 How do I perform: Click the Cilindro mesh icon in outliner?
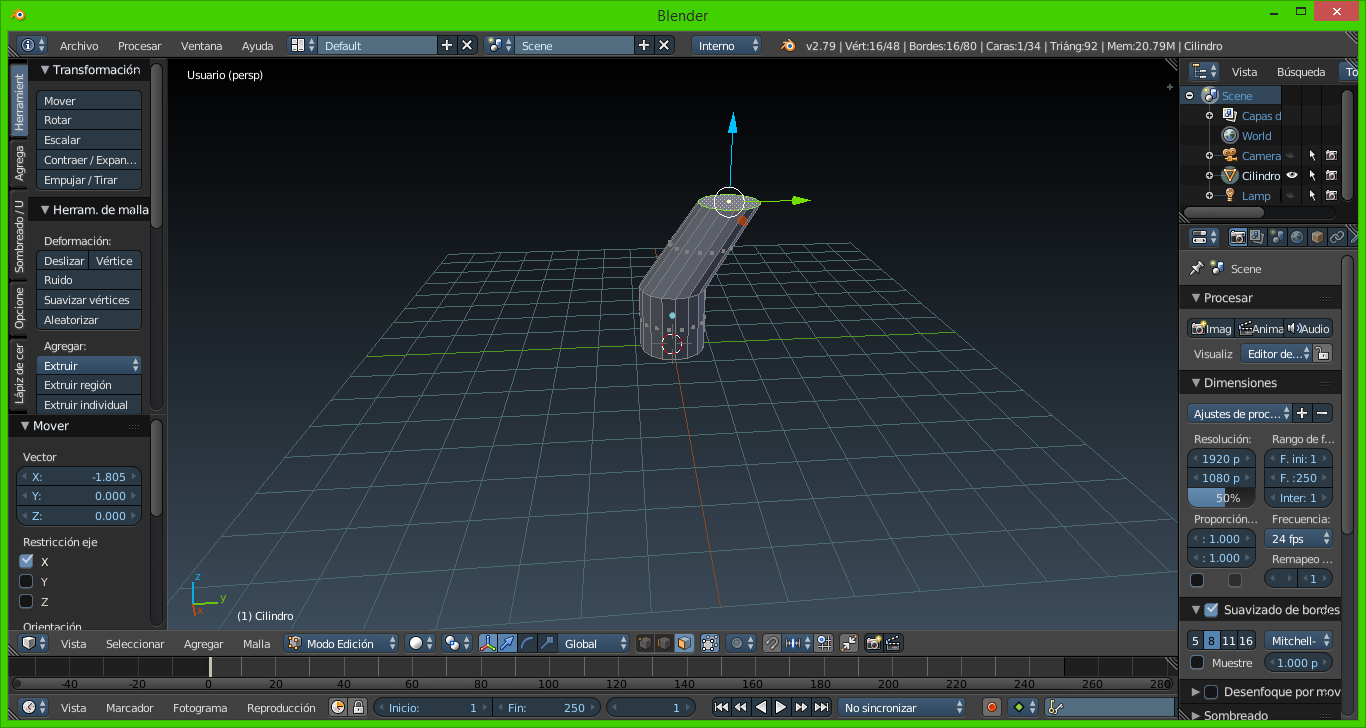(x=1230, y=176)
